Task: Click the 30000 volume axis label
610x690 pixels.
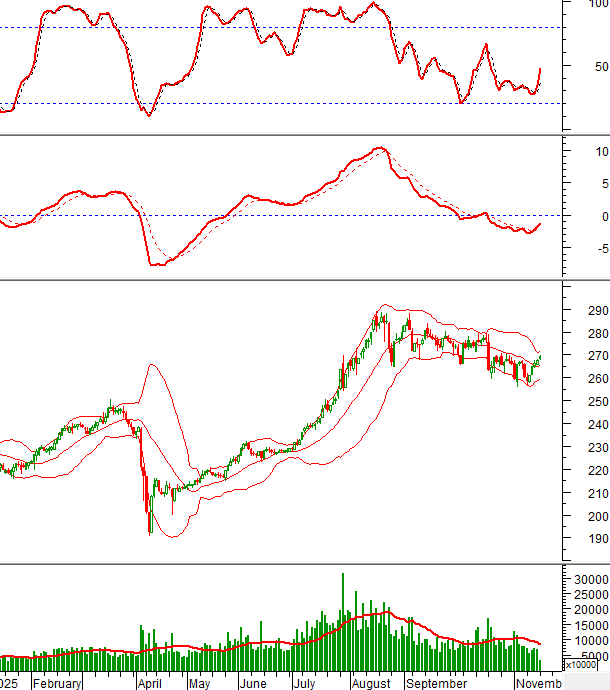Action: point(588,579)
